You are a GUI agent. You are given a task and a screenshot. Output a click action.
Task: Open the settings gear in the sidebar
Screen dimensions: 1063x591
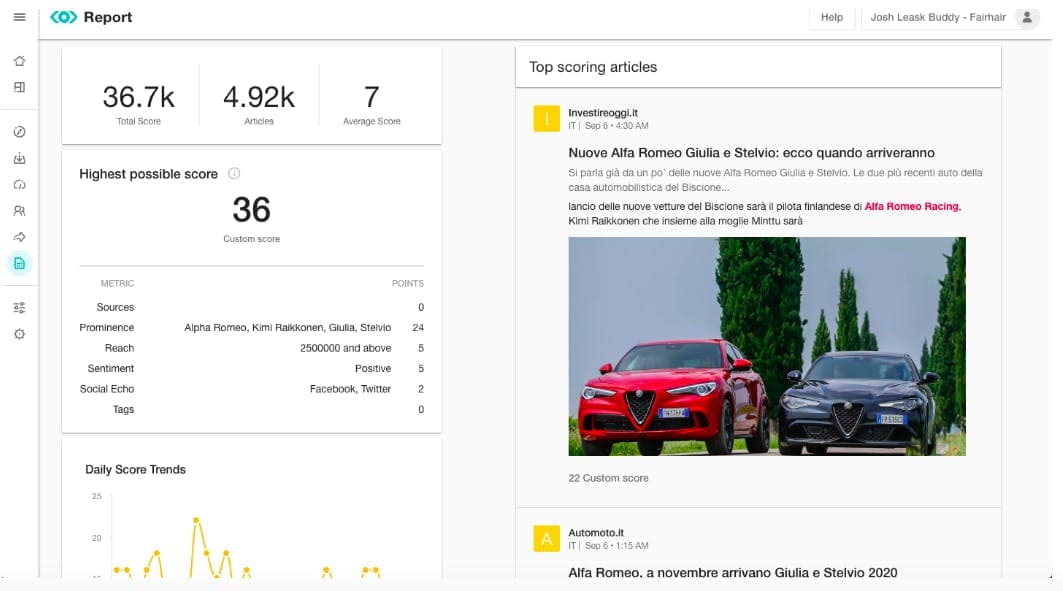19,333
